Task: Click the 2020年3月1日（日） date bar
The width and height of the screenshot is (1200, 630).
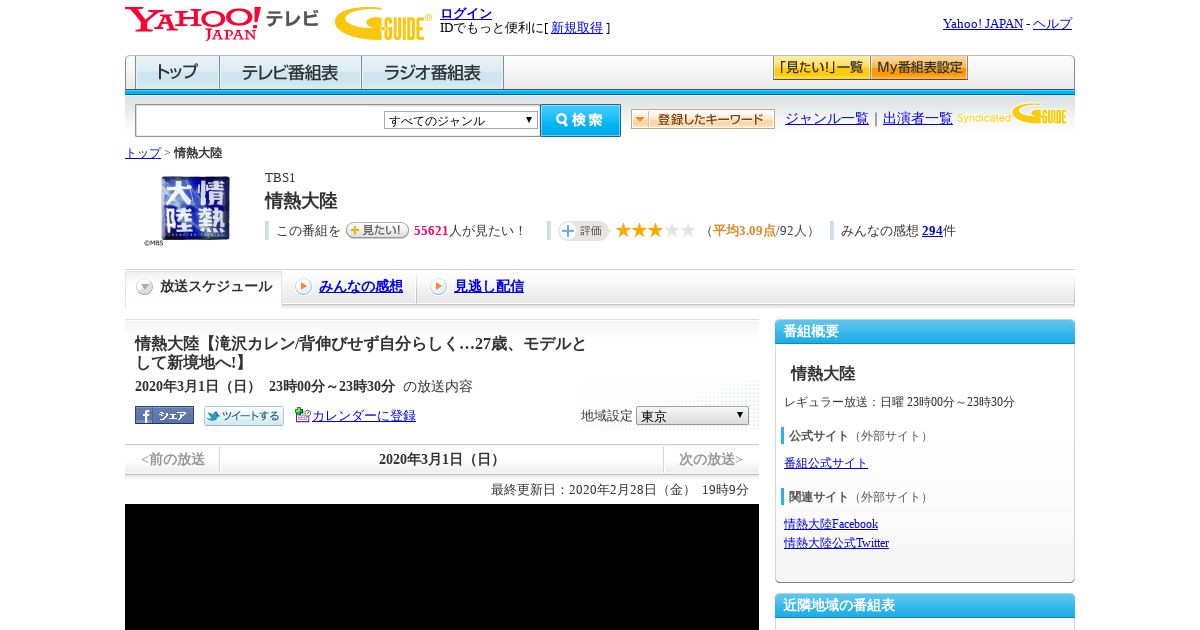Action: pos(441,460)
